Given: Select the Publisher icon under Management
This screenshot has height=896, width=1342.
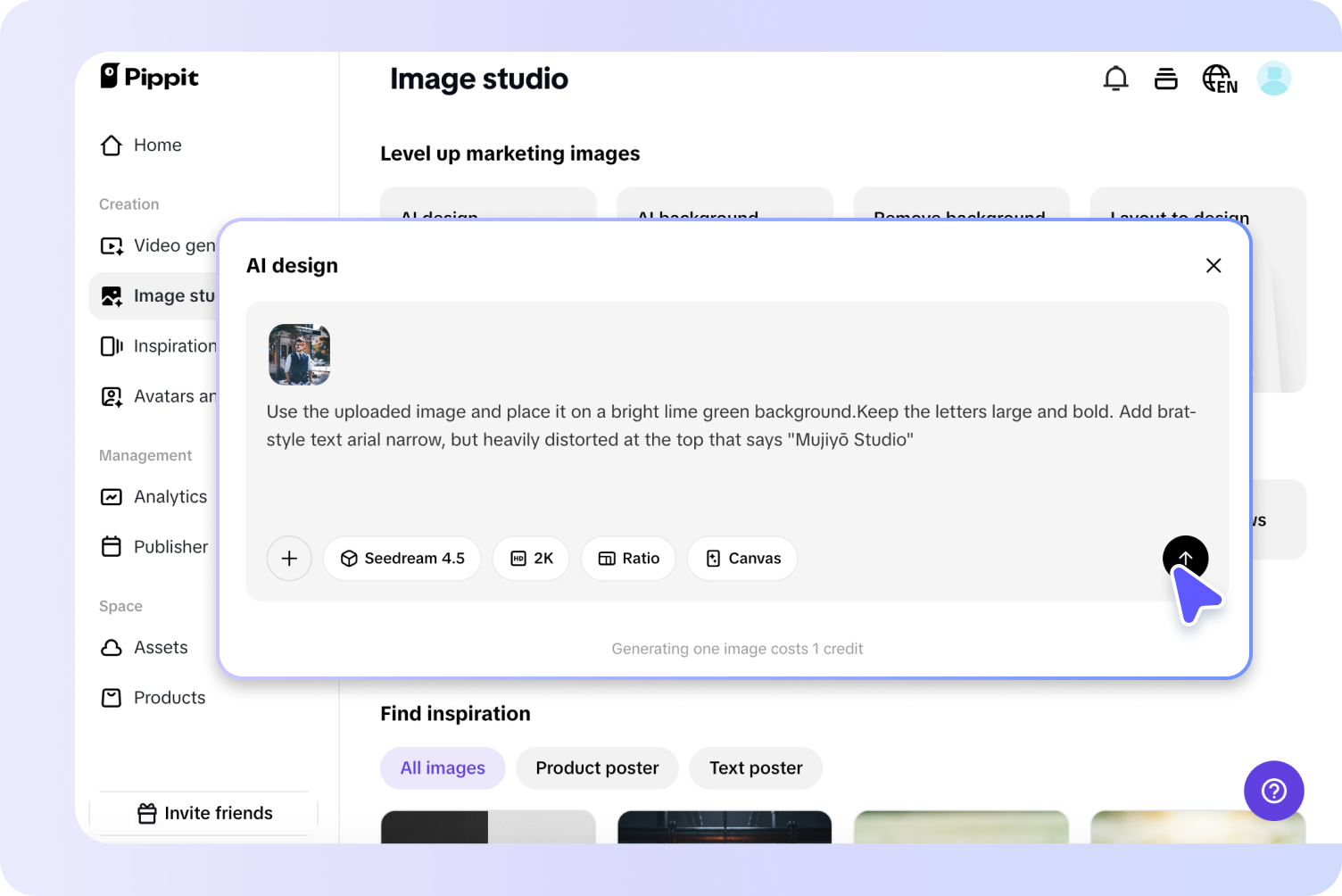Looking at the screenshot, I should coord(111,546).
